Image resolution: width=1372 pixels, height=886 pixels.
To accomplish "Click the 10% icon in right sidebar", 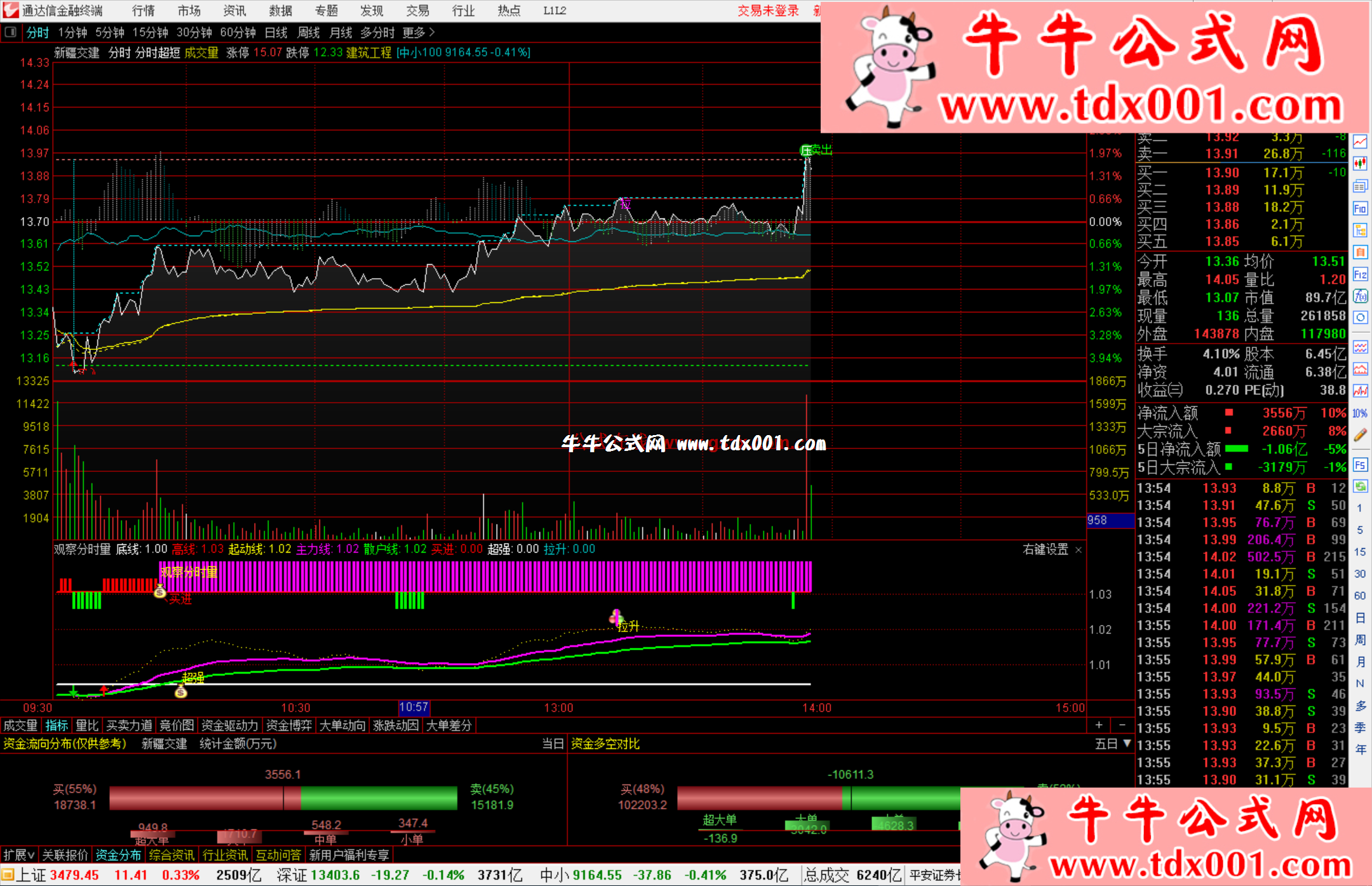I will [1360, 413].
